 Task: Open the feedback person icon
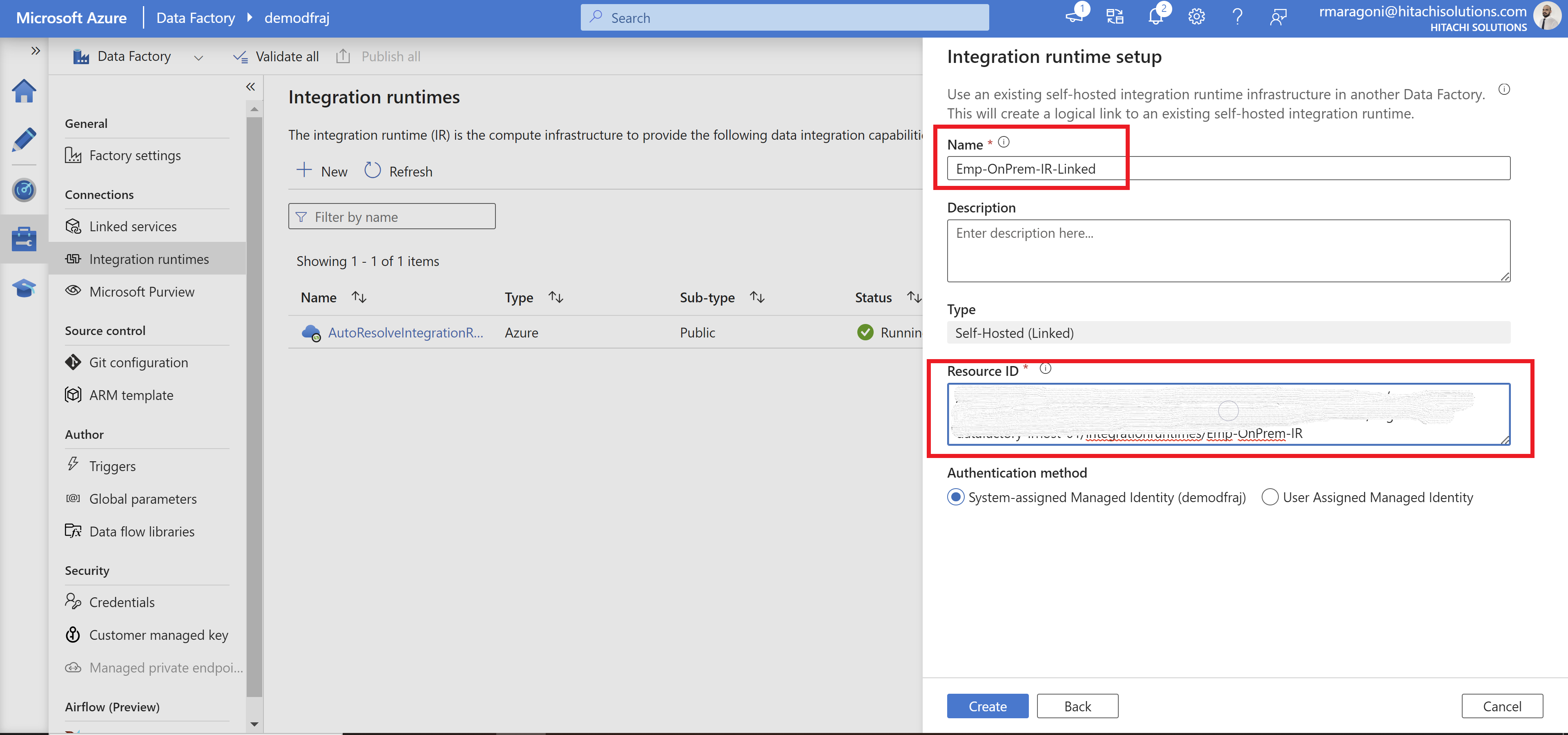click(x=1278, y=17)
